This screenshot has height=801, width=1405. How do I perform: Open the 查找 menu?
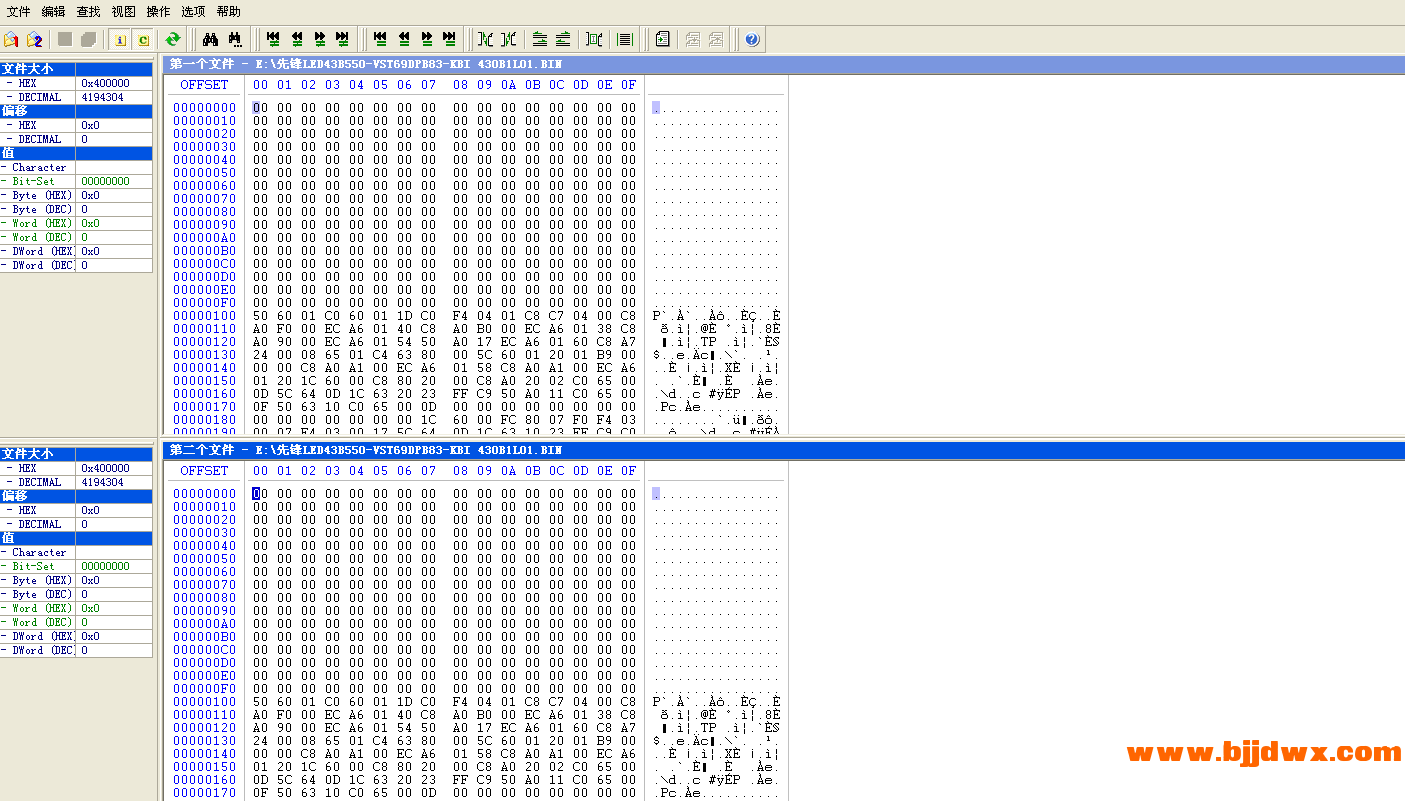pos(88,11)
